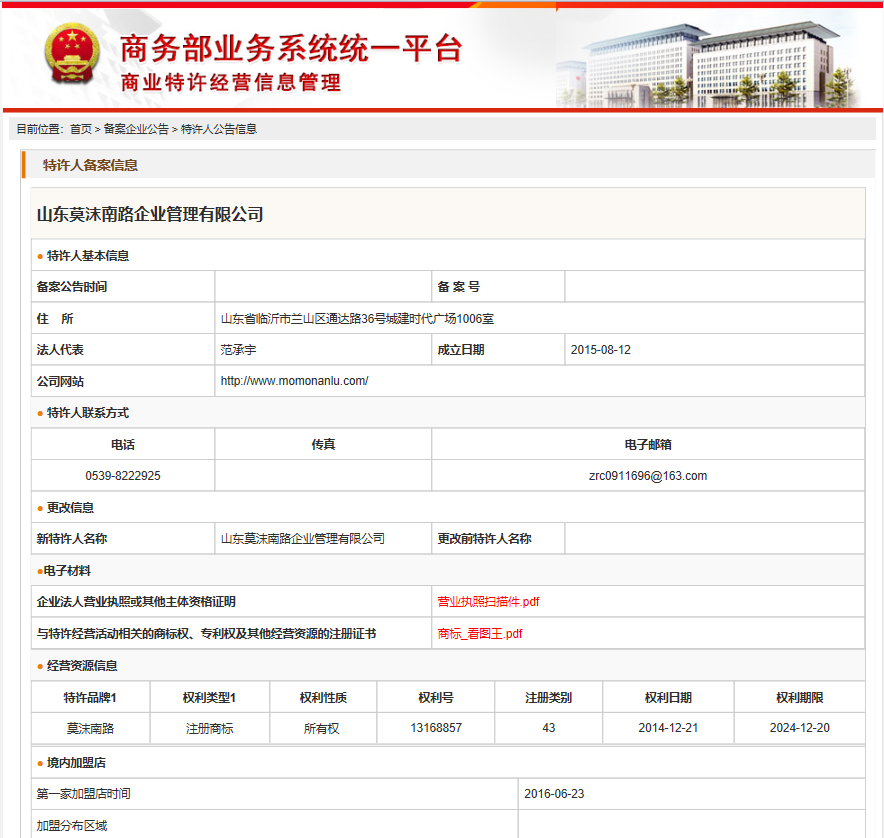Open 营业执照扫描件.pdf attachment

click(x=488, y=602)
